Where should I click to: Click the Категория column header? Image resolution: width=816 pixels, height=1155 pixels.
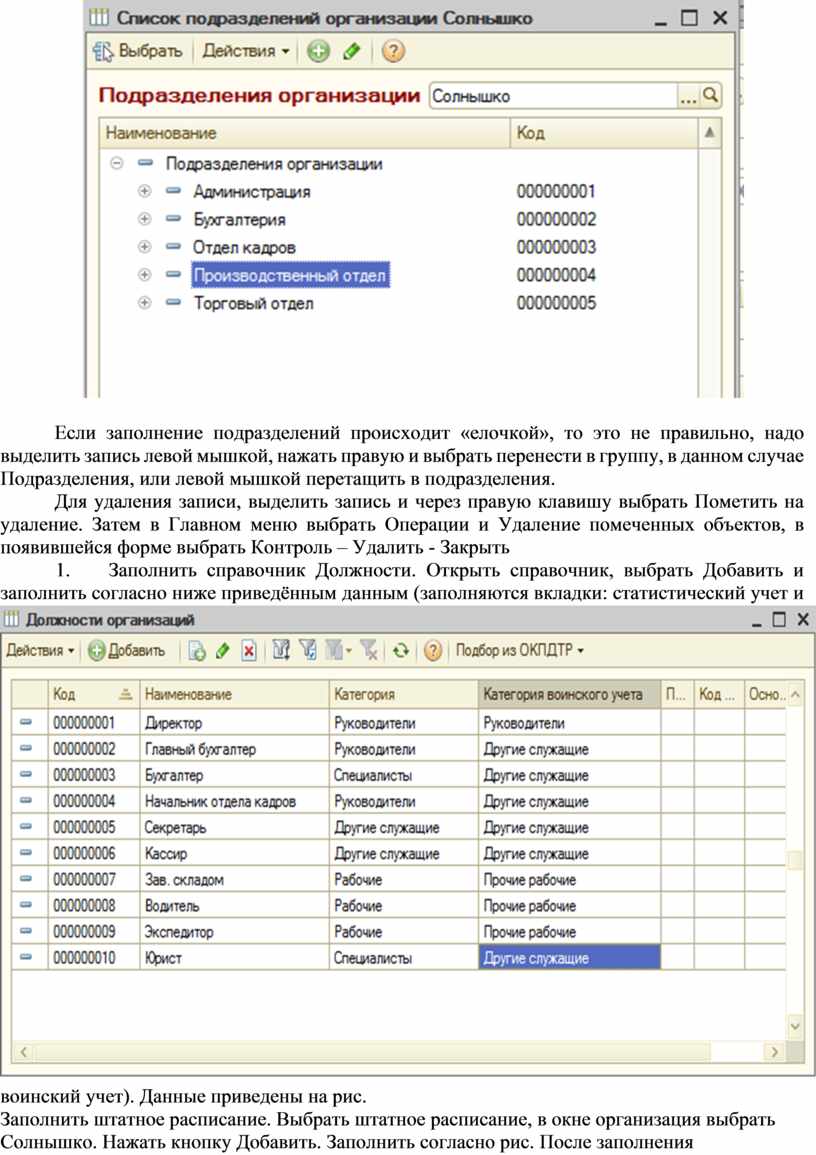click(x=404, y=694)
